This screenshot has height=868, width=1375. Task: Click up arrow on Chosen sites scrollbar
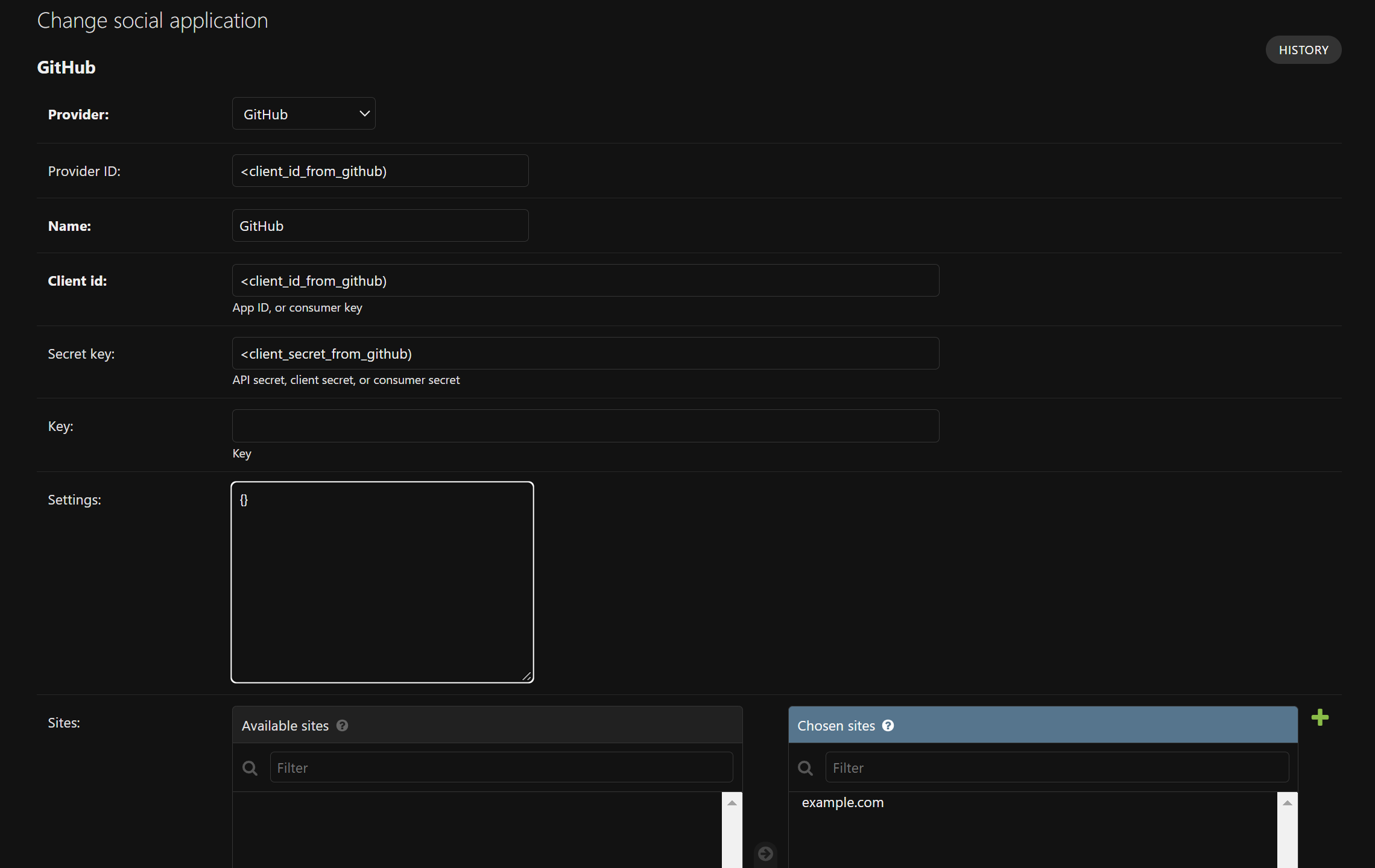[x=1287, y=803]
